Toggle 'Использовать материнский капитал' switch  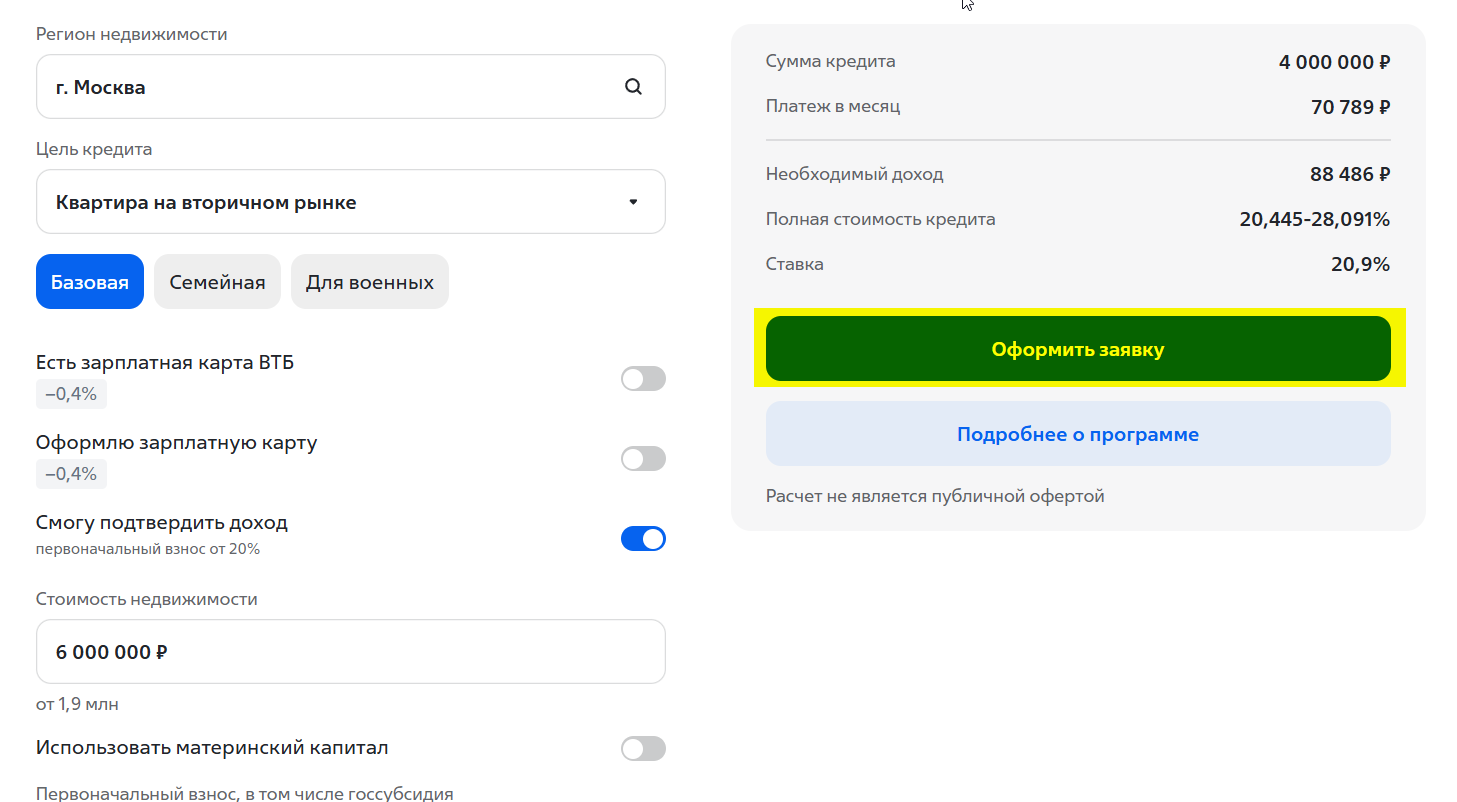coord(643,748)
